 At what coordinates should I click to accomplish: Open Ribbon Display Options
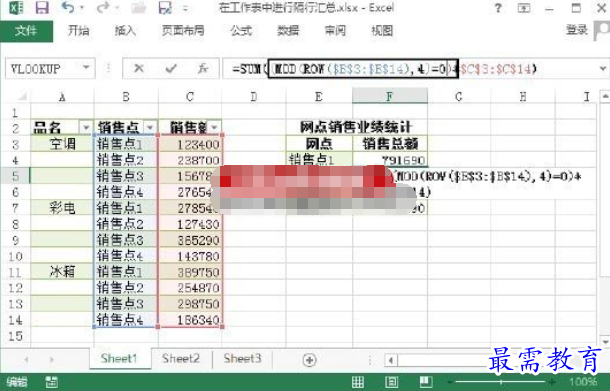click(x=524, y=8)
